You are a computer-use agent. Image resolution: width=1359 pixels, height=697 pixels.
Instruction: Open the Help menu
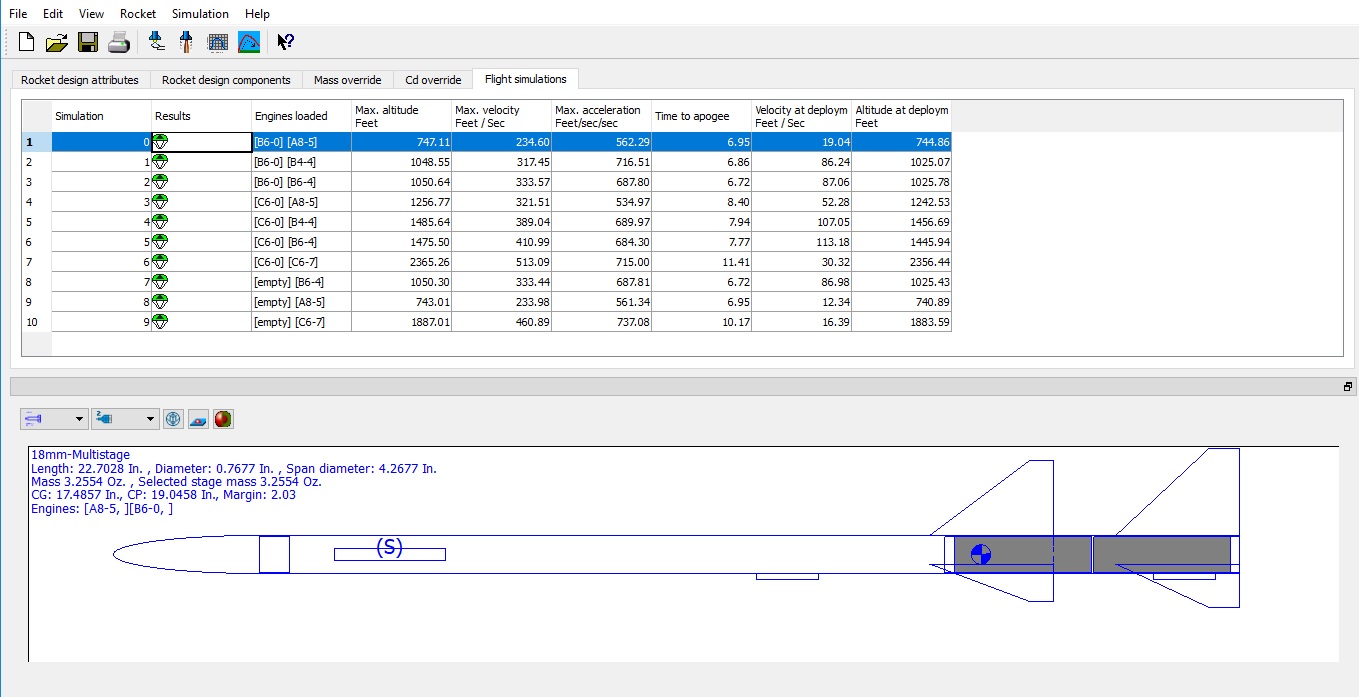point(257,14)
